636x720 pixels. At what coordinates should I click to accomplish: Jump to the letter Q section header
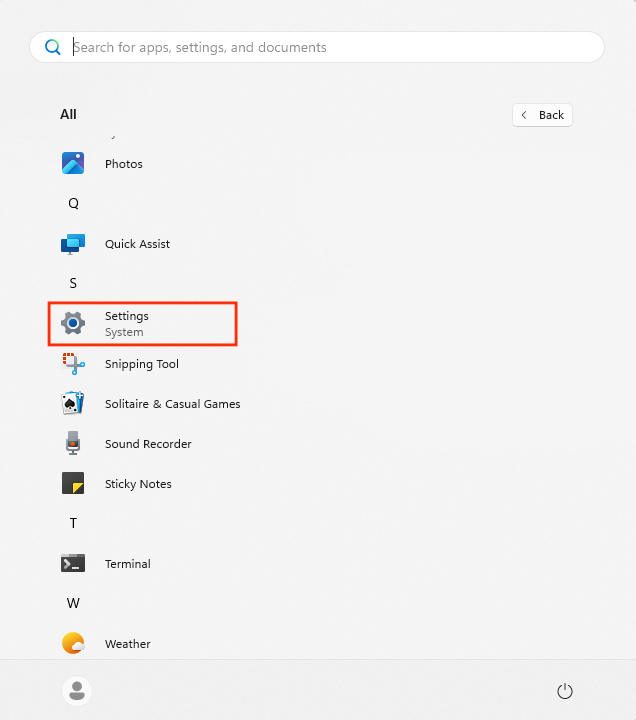(73, 203)
